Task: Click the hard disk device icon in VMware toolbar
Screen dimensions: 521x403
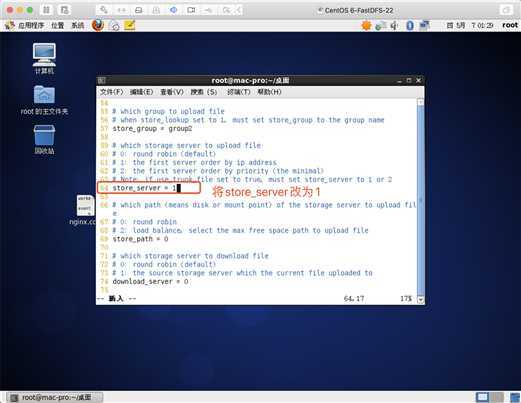Action: (x=139, y=10)
